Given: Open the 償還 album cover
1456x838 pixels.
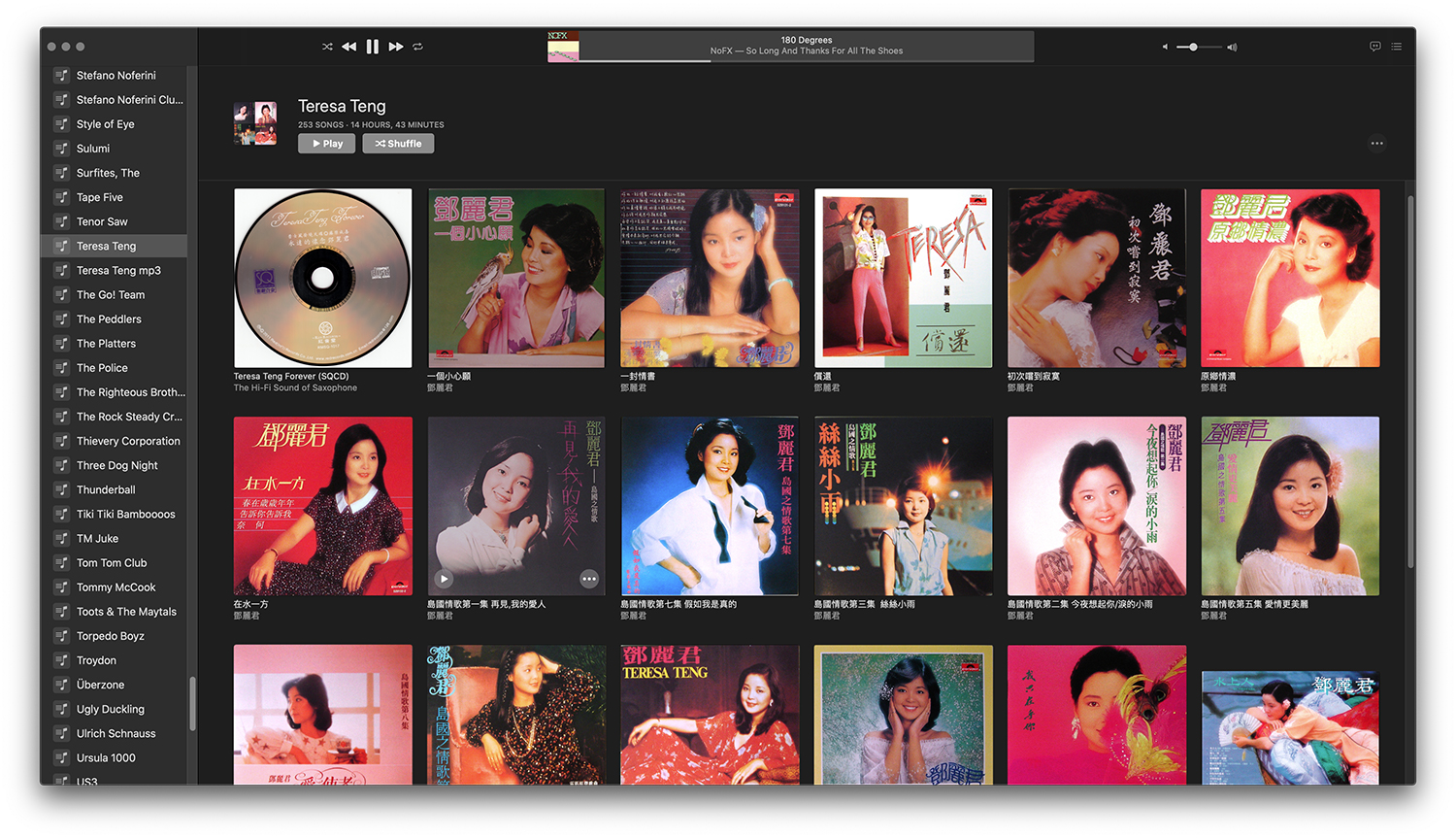Looking at the screenshot, I should coord(904,278).
